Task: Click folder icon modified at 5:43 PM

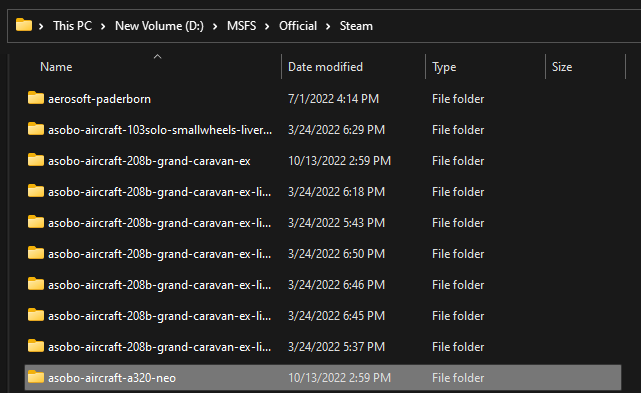Action: [x=36, y=222]
